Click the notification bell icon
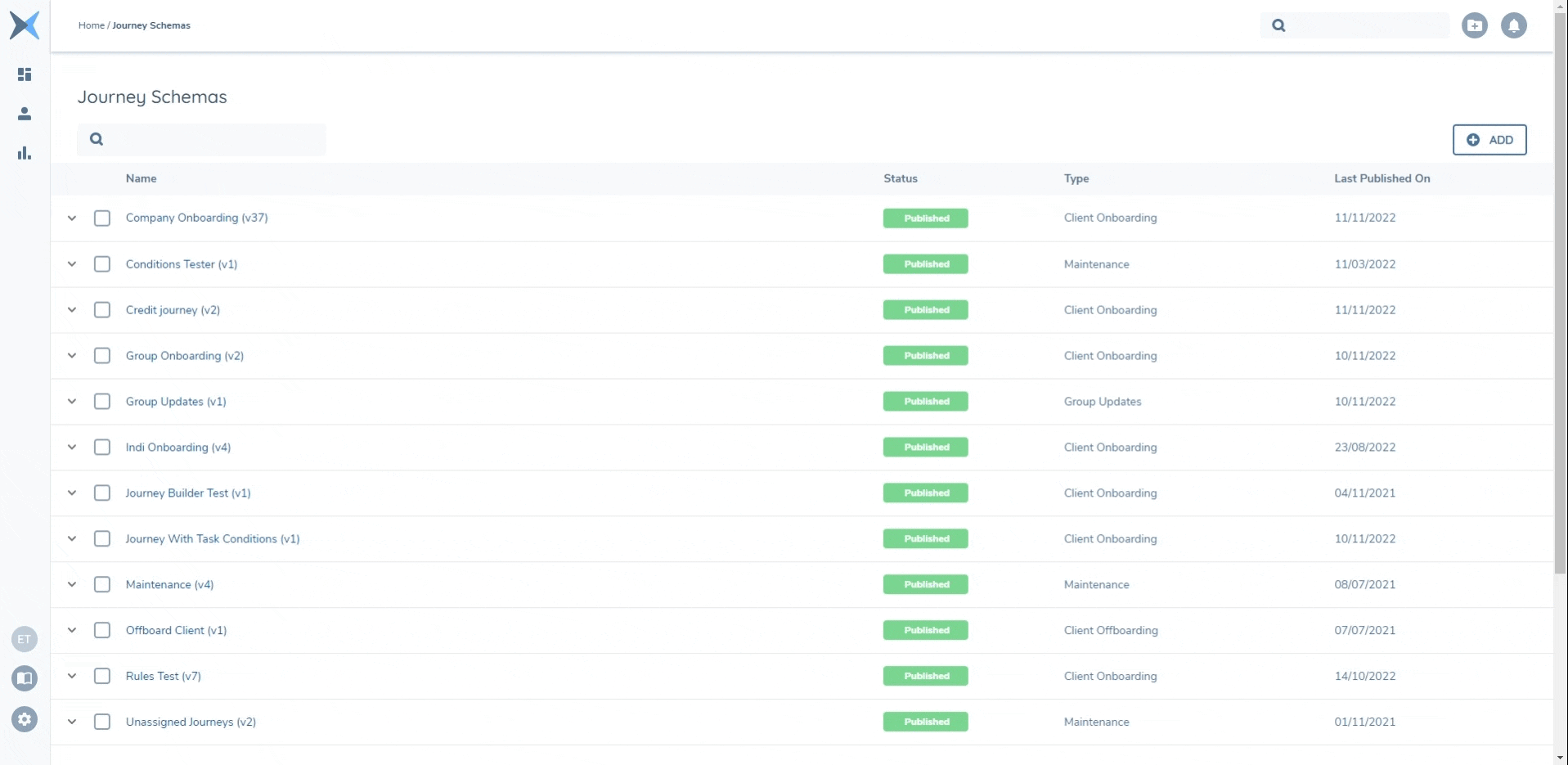 pos(1513,25)
